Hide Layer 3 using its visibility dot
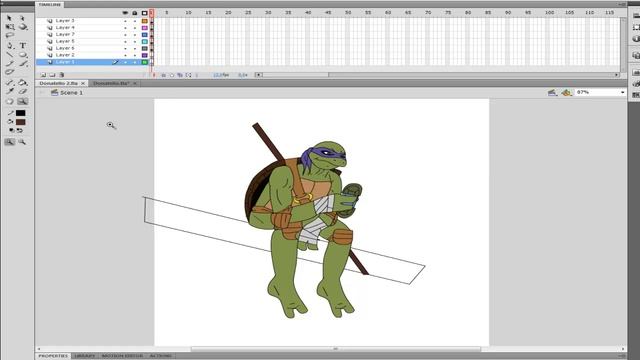Viewport: 640px width, 360px height. [x=125, y=21]
